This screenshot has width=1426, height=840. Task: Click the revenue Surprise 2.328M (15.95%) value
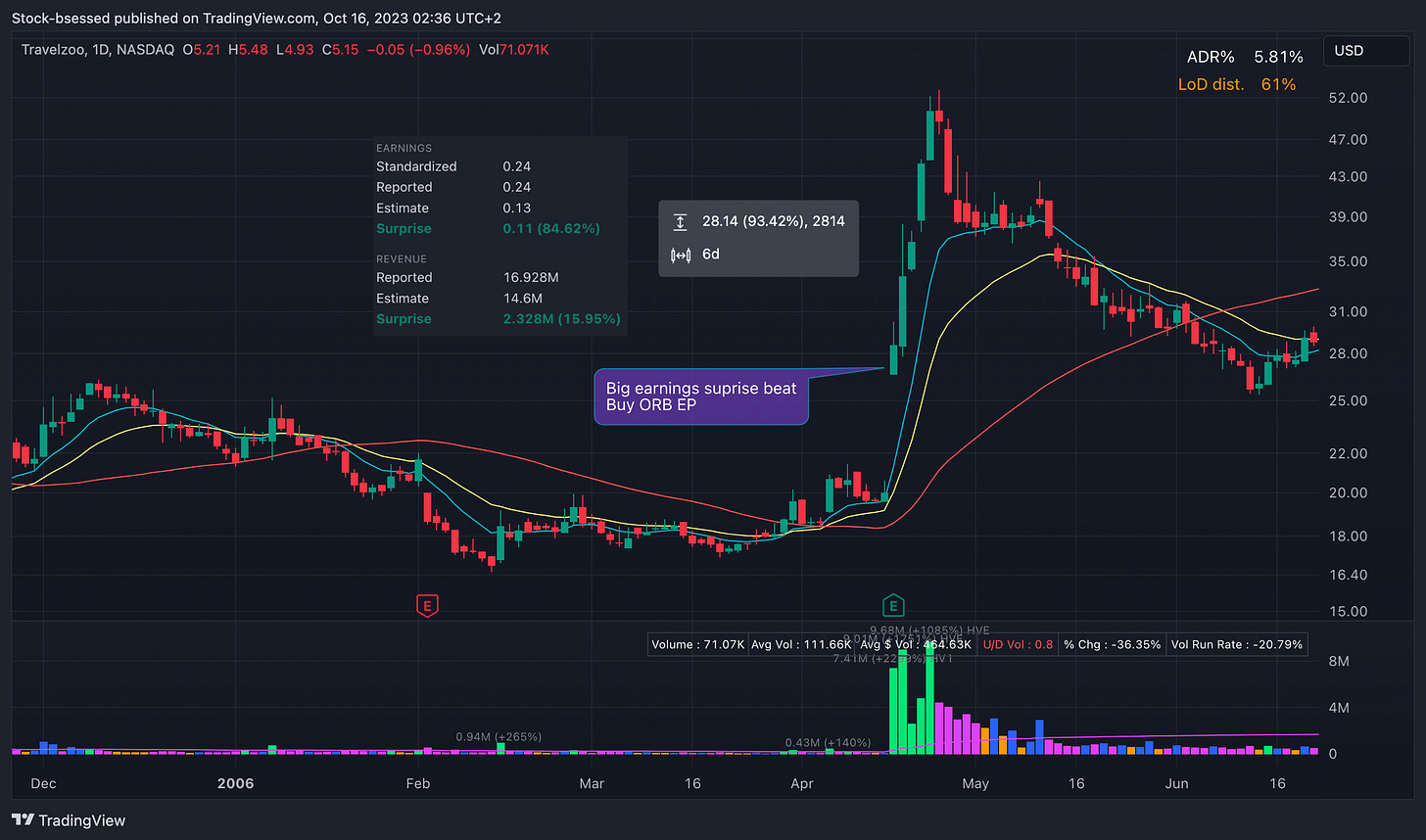[562, 318]
